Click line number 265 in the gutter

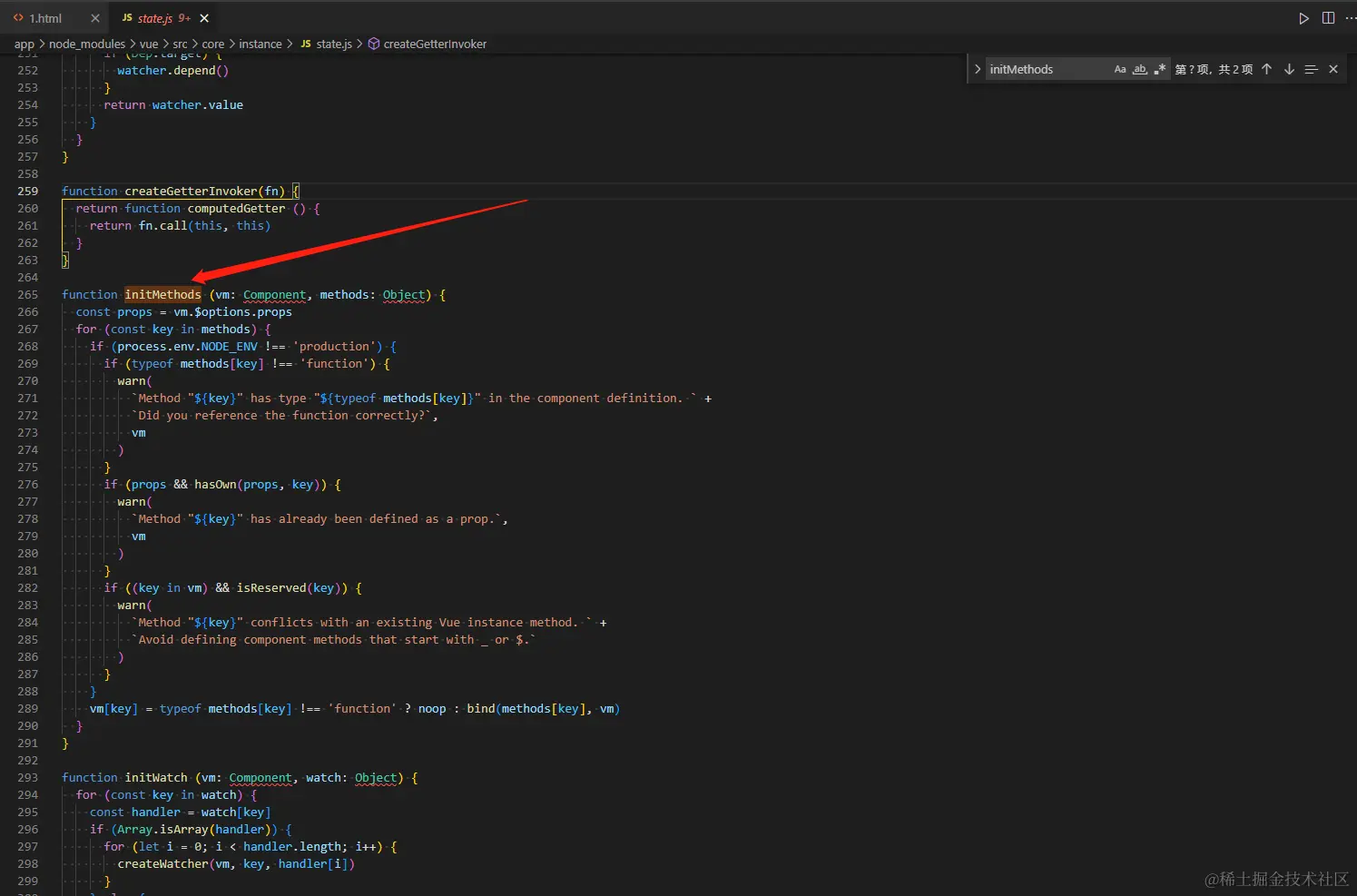click(x=28, y=294)
